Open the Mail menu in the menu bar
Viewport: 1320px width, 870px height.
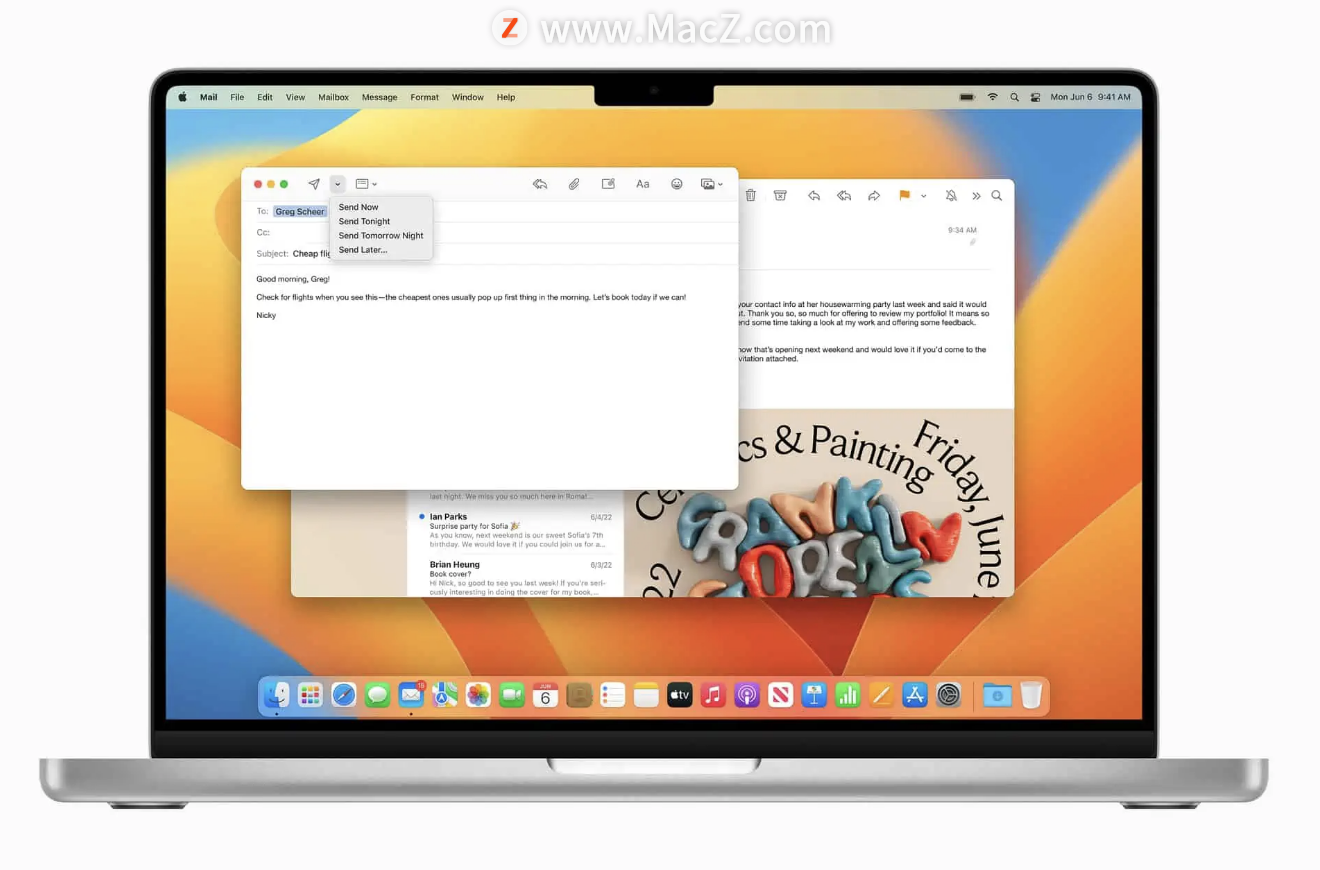point(208,97)
